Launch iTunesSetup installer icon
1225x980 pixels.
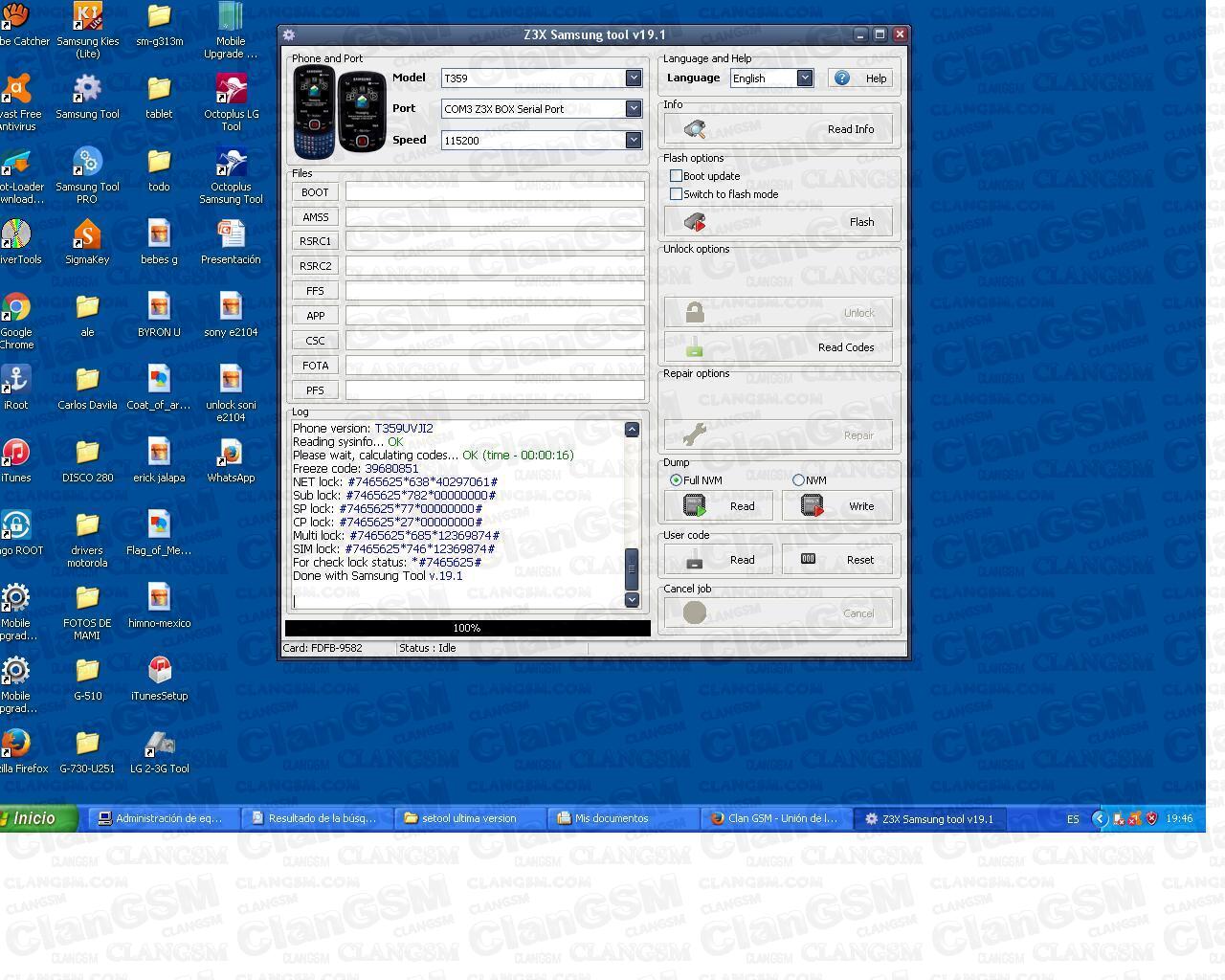(x=159, y=678)
